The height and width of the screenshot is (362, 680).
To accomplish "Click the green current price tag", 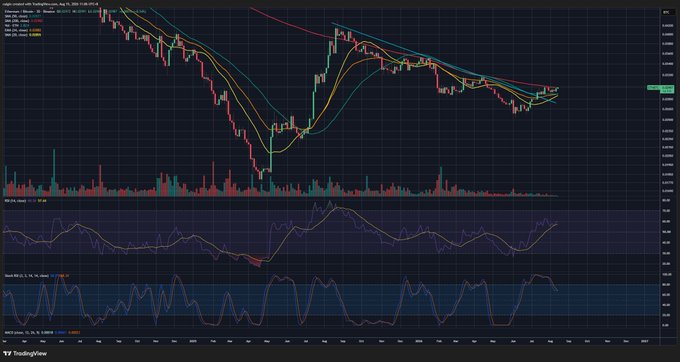I will pyautogui.click(x=659, y=88).
